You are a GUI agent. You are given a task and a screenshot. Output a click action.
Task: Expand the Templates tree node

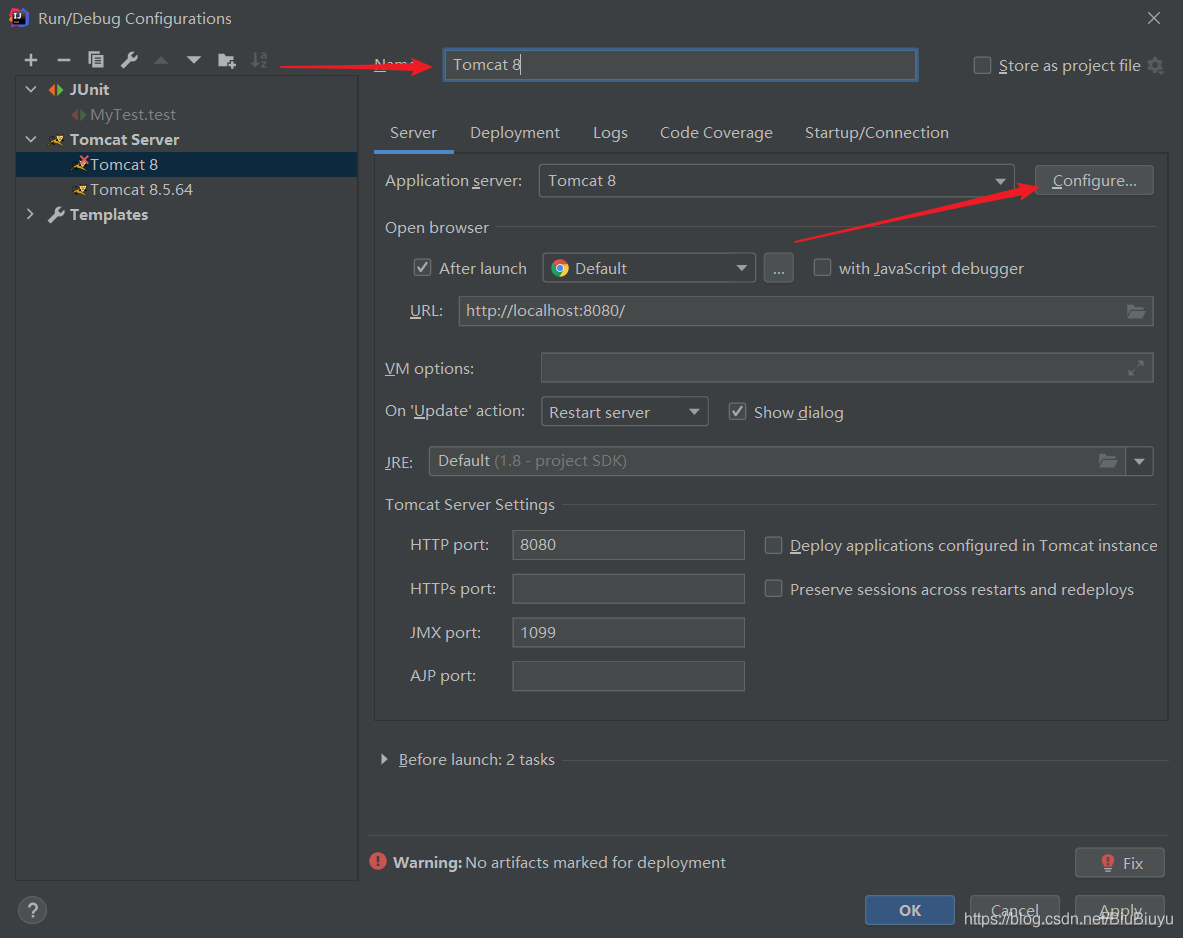(x=30, y=214)
